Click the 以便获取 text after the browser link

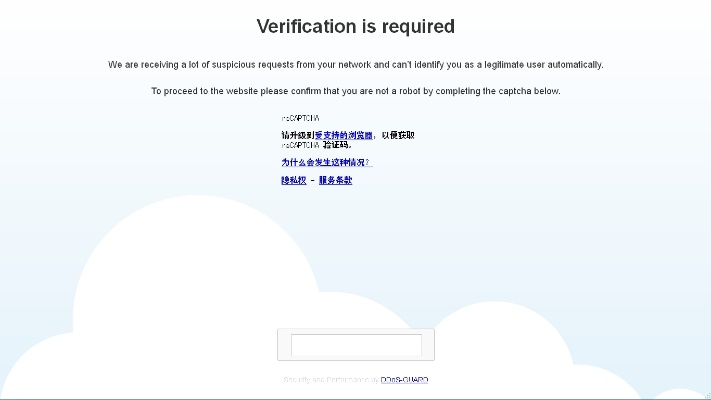(397, 135)
